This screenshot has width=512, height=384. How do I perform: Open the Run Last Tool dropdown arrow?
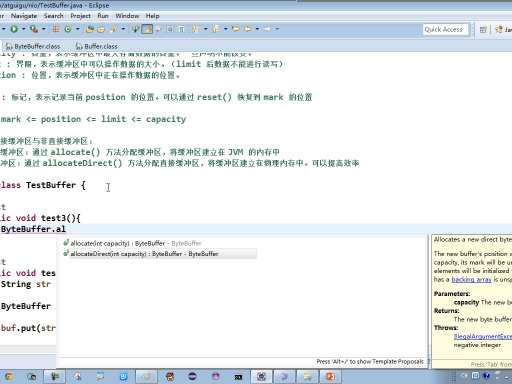(x=44, y=29)
